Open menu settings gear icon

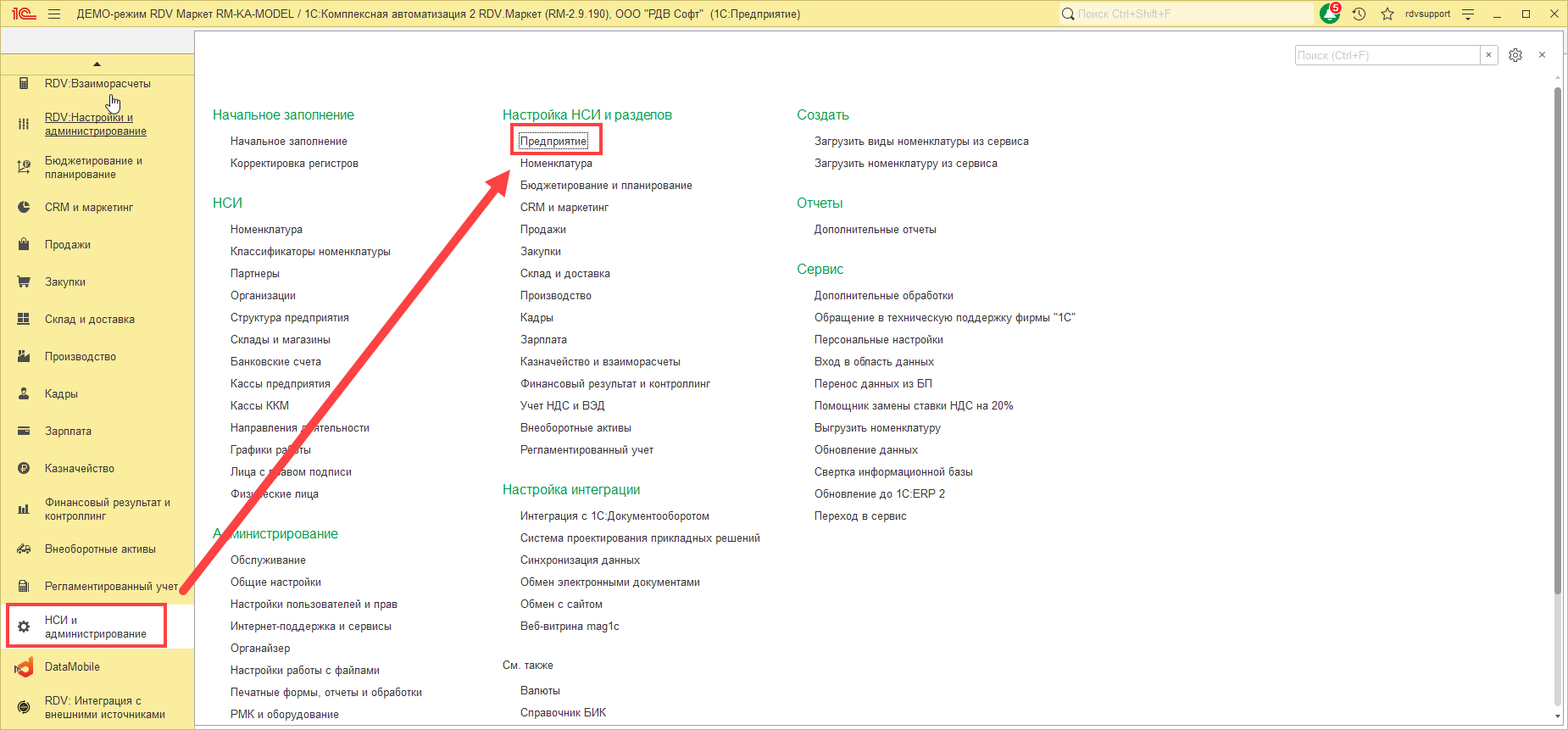[x=1515, y=55]
